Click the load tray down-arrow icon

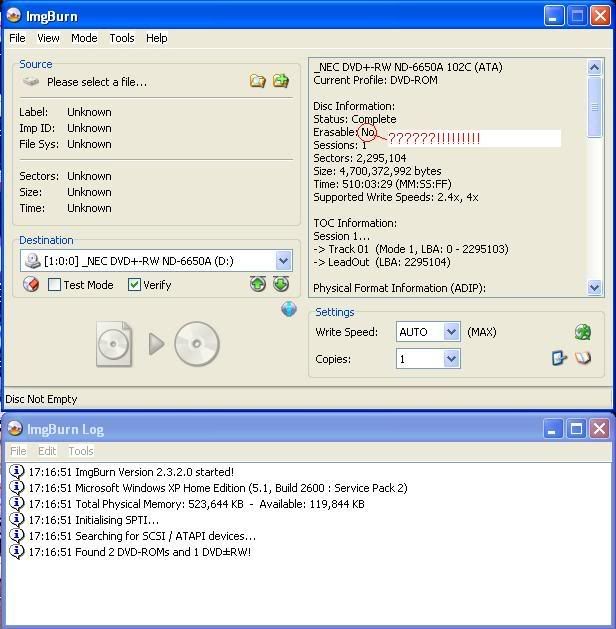tap(281, 284)
